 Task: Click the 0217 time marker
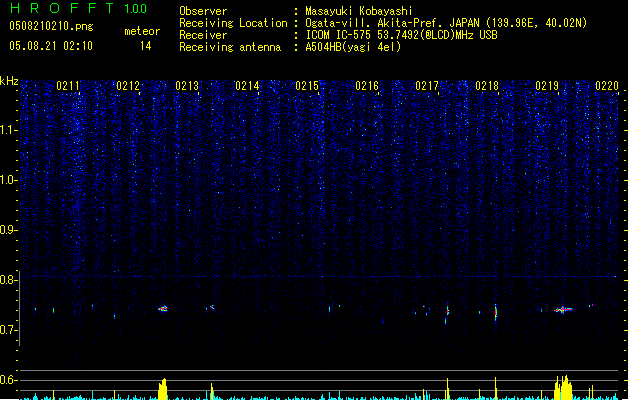[x=427, y=86]
